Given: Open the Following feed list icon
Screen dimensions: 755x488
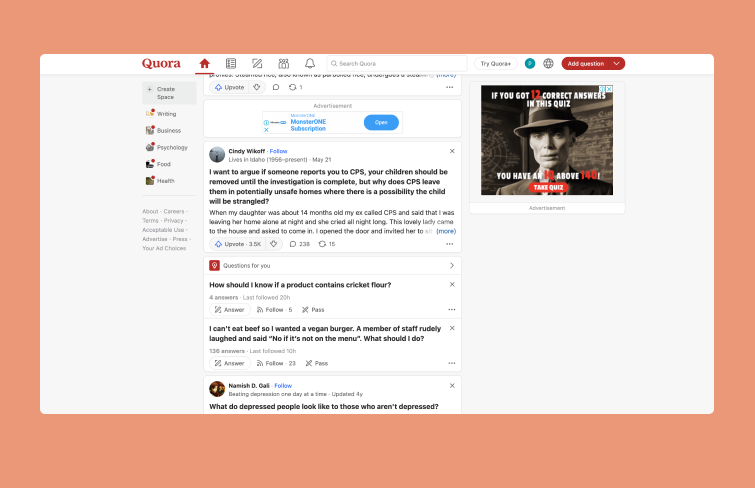Looking at the screenshot, I should click(231, 64).
